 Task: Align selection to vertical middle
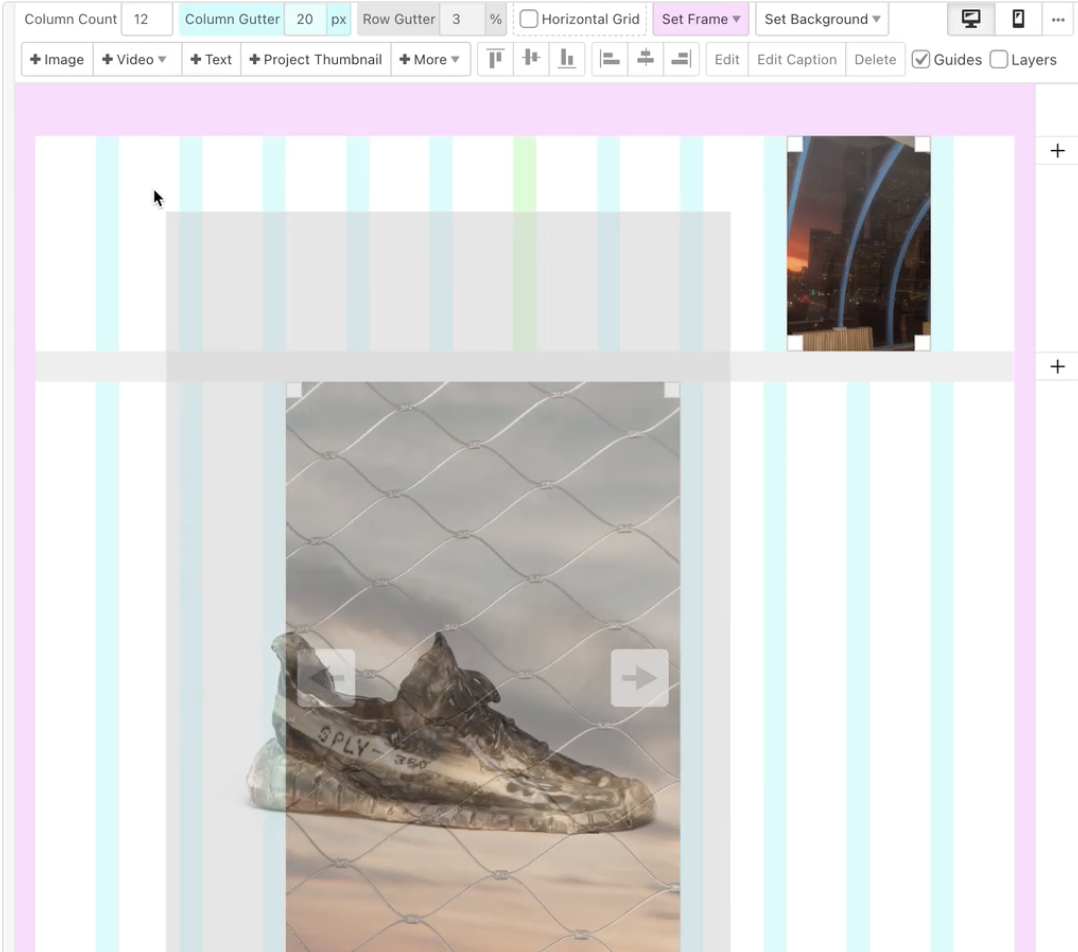[531, 59]
